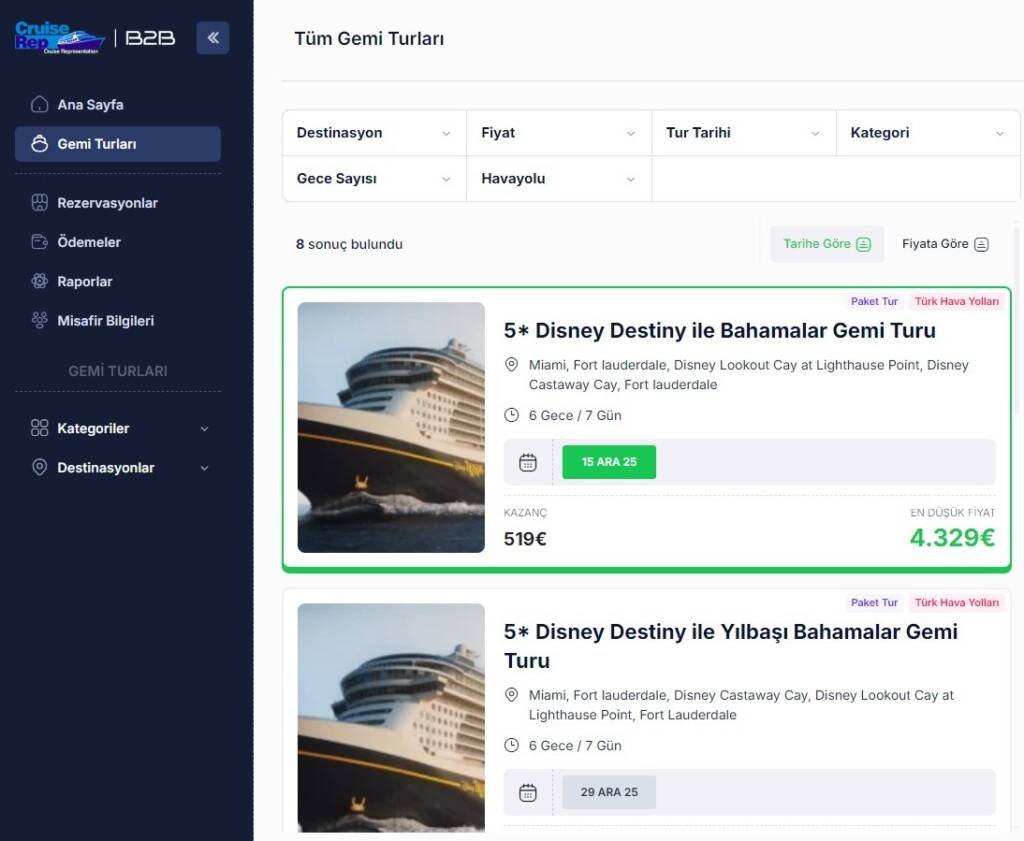Select the 29 ARA 25 date
Image resolution: width=1024 pixels, height=841 pixels.
[609, 792]
